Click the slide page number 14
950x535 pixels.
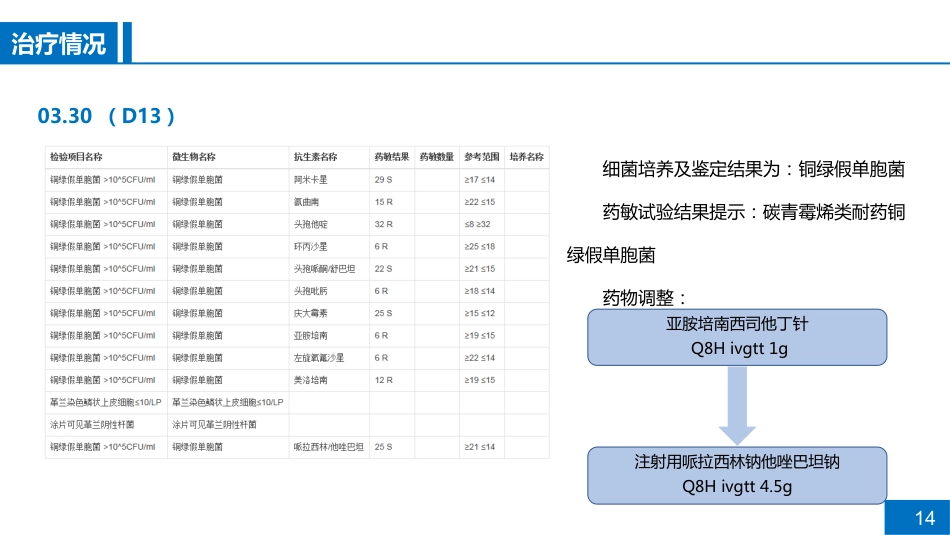tap(925, 518)
